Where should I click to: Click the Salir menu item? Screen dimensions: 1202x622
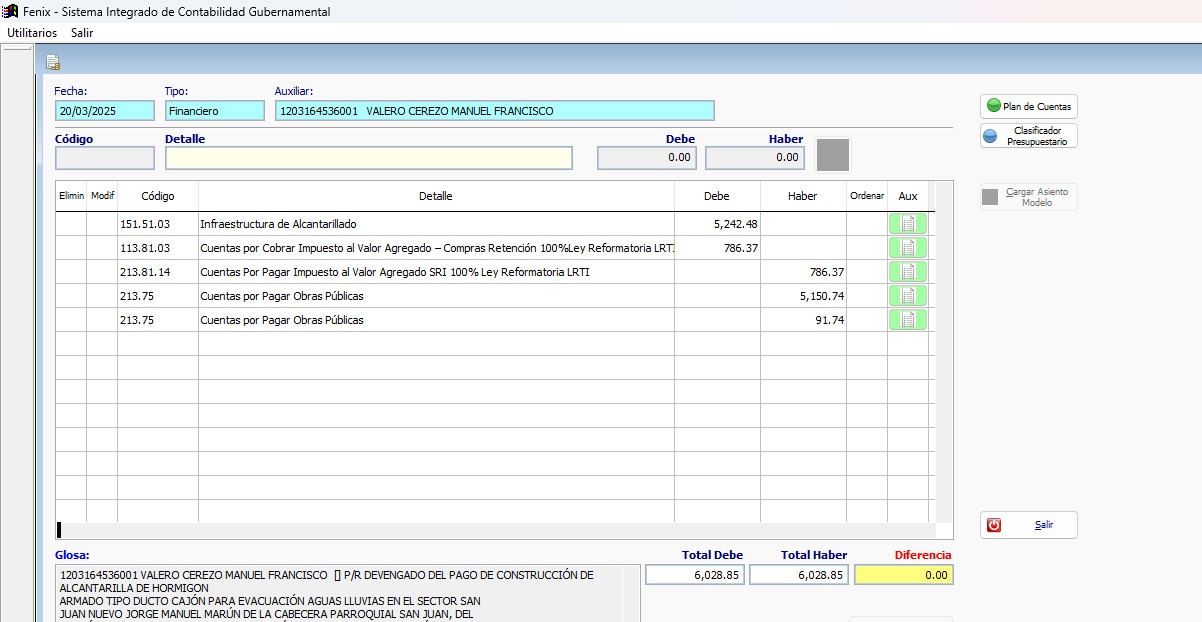click(x=82, y=33)
